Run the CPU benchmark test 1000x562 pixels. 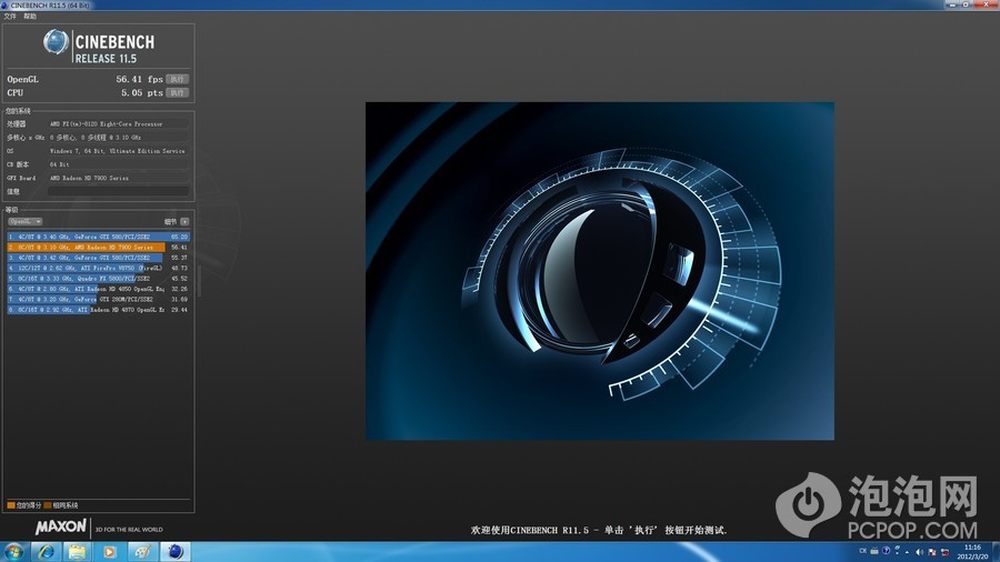(x=177, y=92)
